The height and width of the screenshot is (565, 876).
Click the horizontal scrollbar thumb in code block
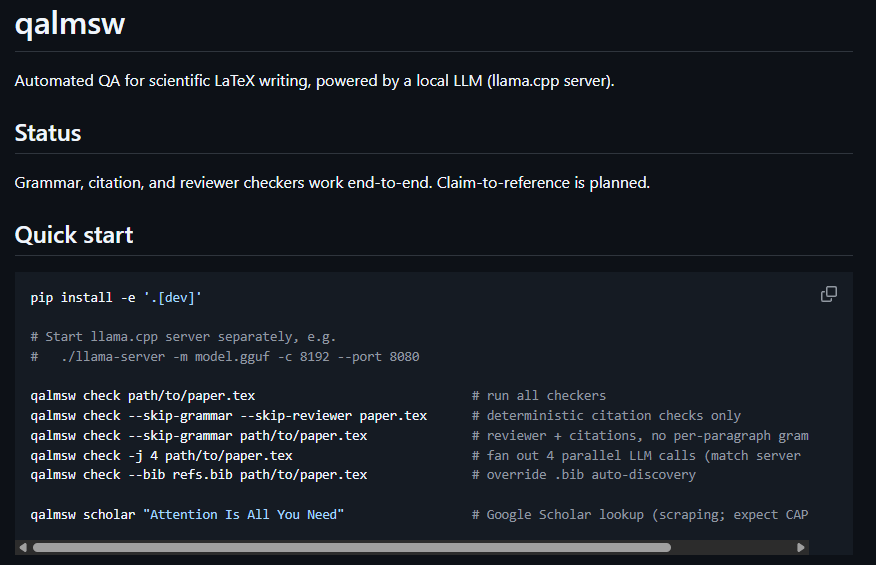tap(352, 548)
